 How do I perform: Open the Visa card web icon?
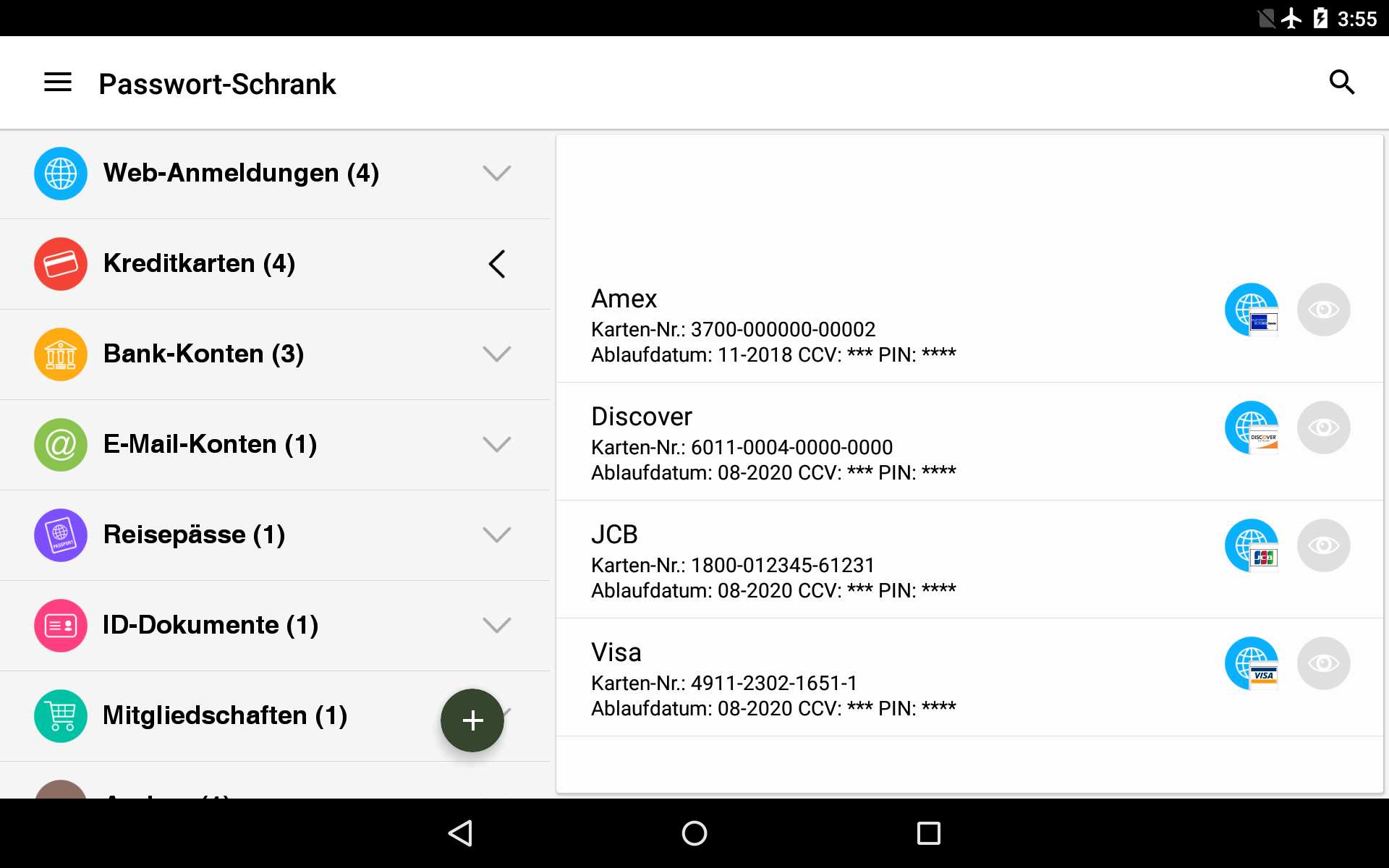(x=1252, y=663)
